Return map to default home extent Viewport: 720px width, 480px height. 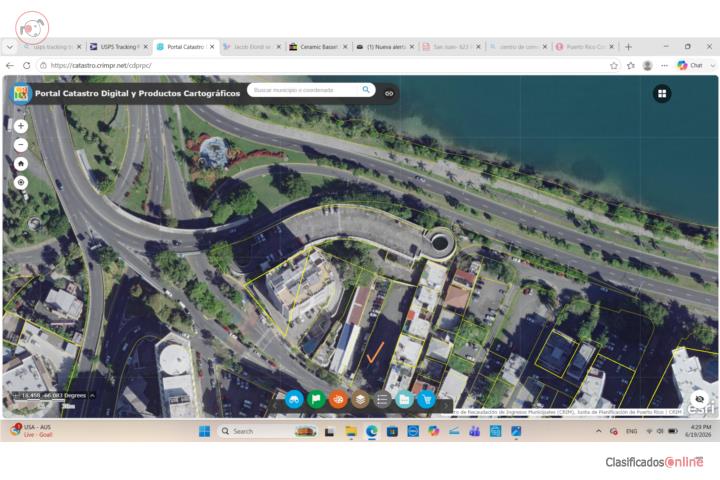(21, 164)
